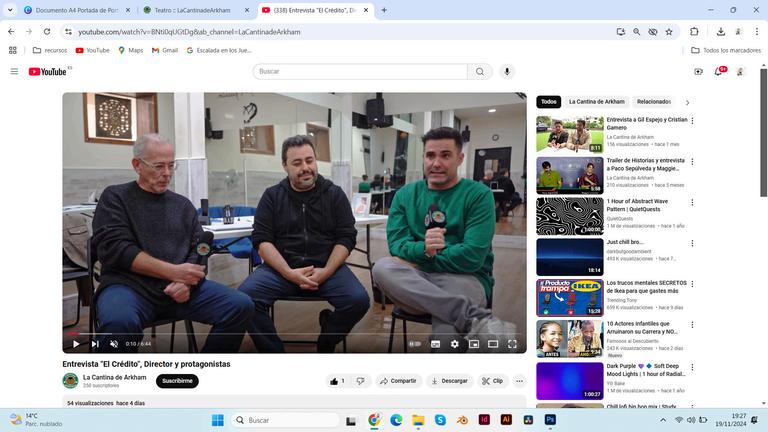The height and width of the screenshot is (432, 768).
Task: Click the YouTube search magnifier button
Action: [x=480, y=72]
